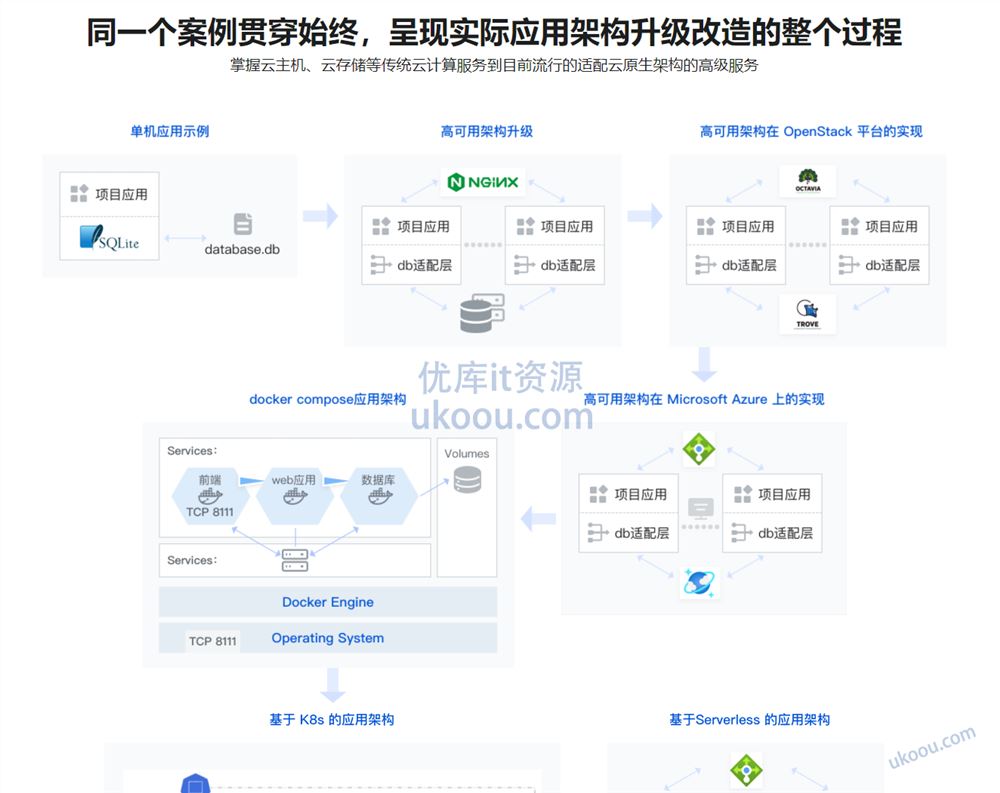Click the blue K8s hexagon icon

(x=196, y=783)
